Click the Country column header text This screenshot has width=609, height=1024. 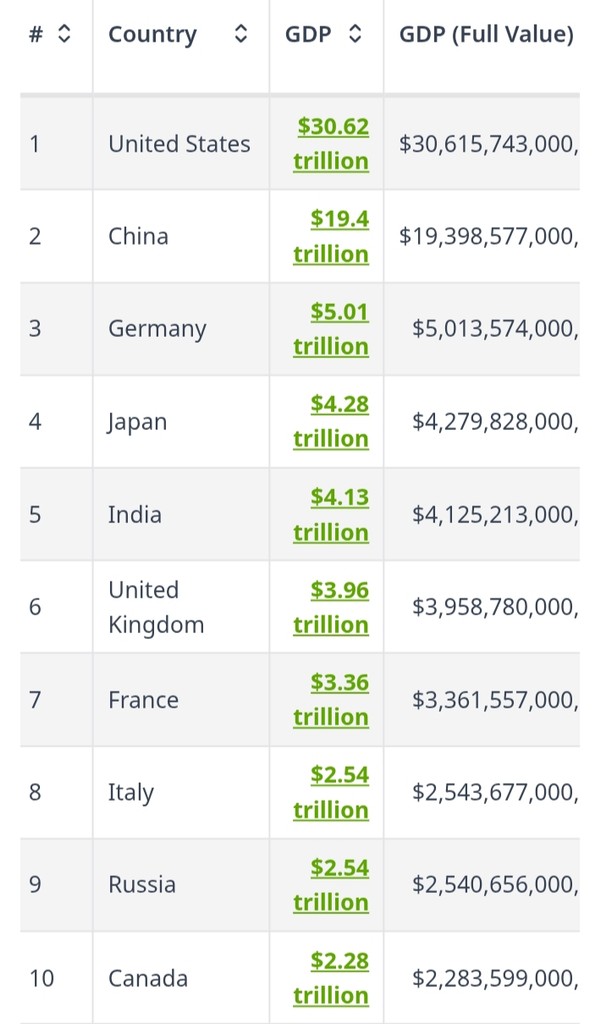pyautogui.click(x=152, y=34)
